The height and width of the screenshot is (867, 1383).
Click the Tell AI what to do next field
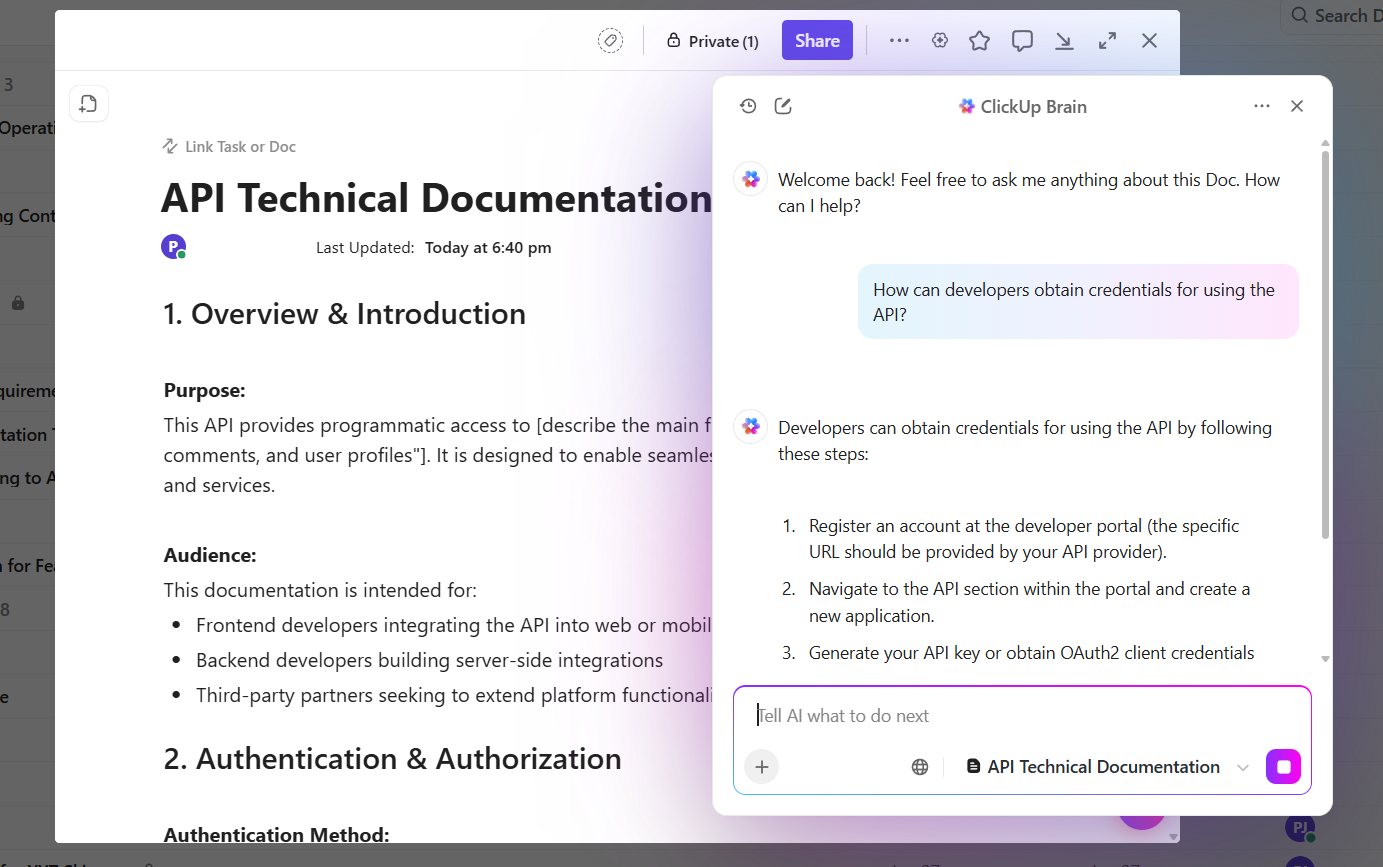coord(1000,715)
